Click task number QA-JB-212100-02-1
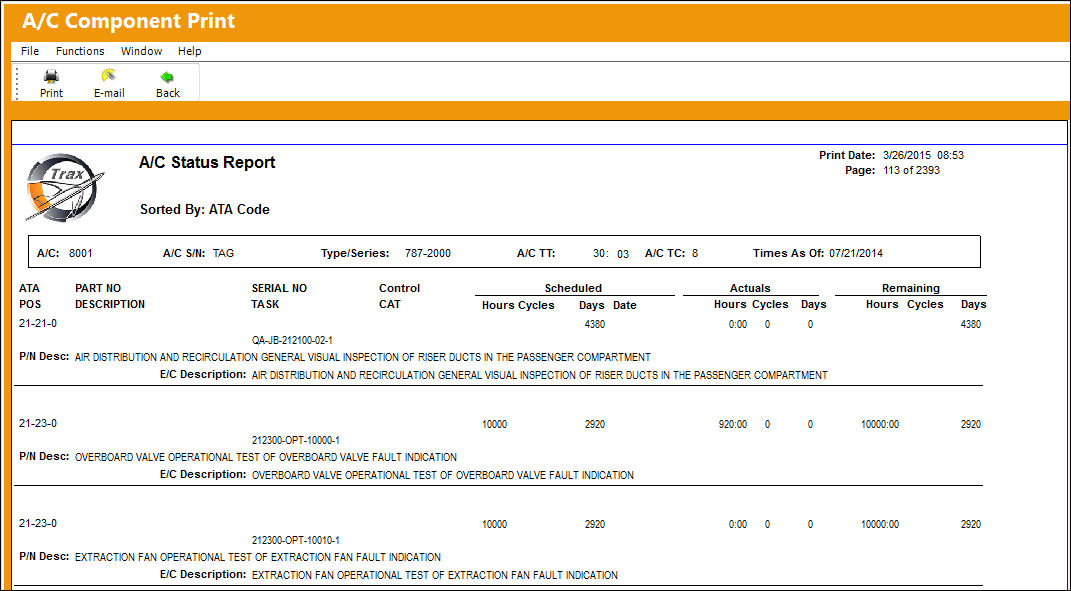The image size is (1071, 591). 292,340
